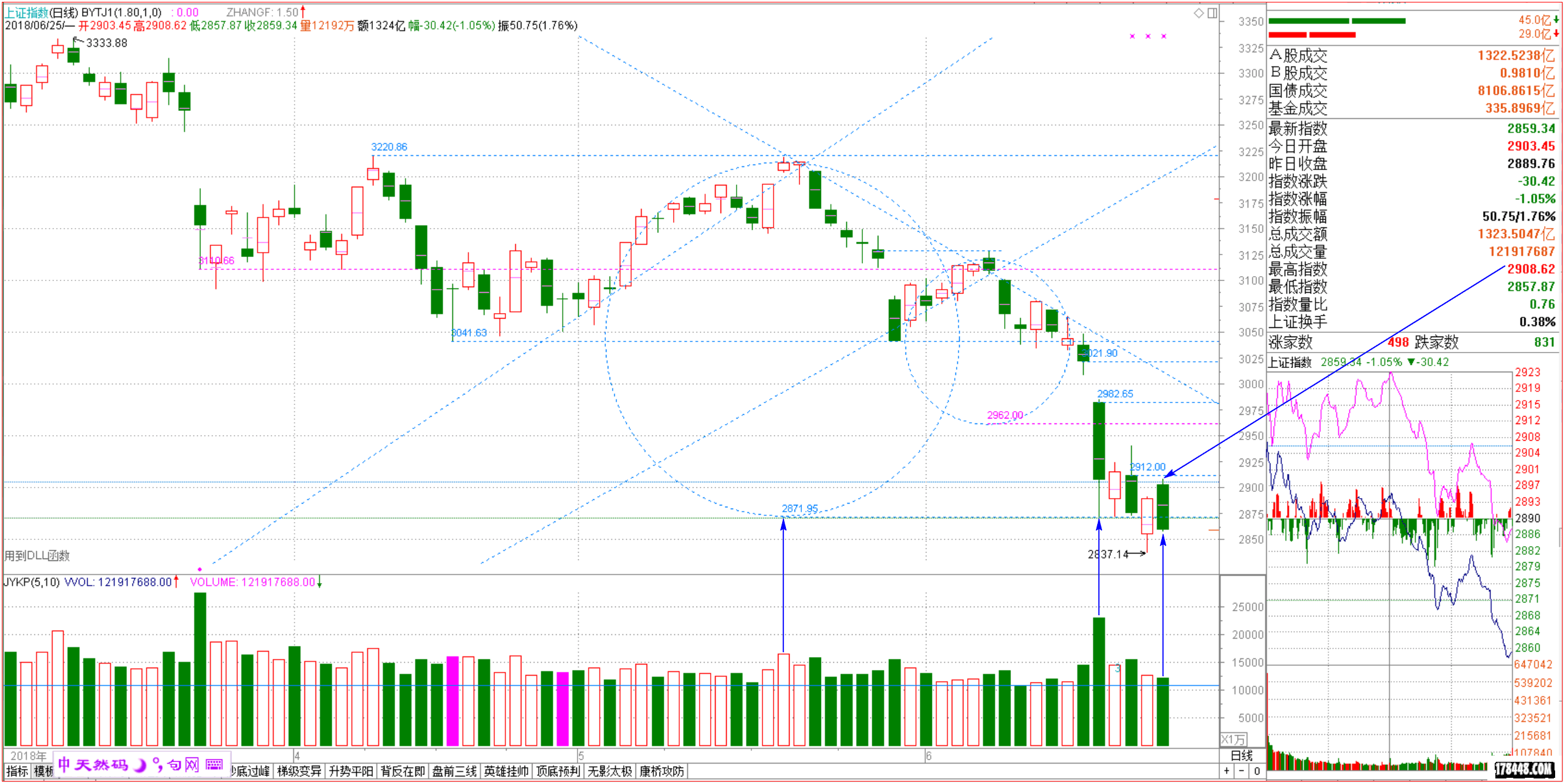The image size is (1565, 784).
Task: Click the 2912.00 price level label
Action: [x=1148, y=467]
